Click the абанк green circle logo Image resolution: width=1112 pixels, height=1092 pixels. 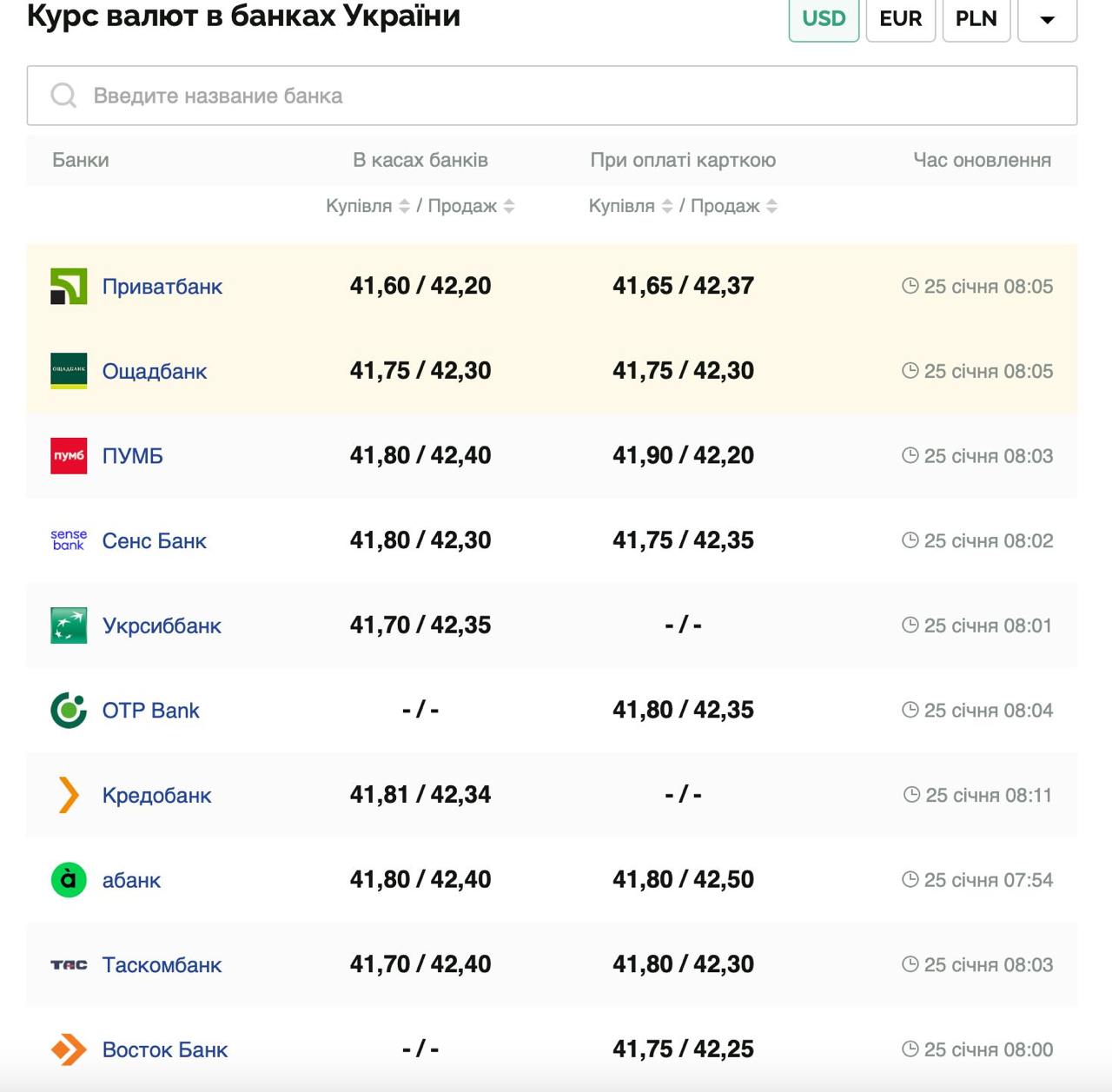pos(69,880)
